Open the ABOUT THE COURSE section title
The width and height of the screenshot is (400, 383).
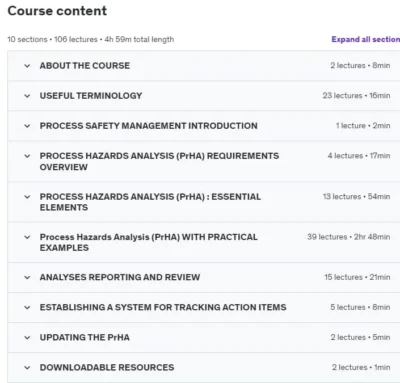coord(85,66)
